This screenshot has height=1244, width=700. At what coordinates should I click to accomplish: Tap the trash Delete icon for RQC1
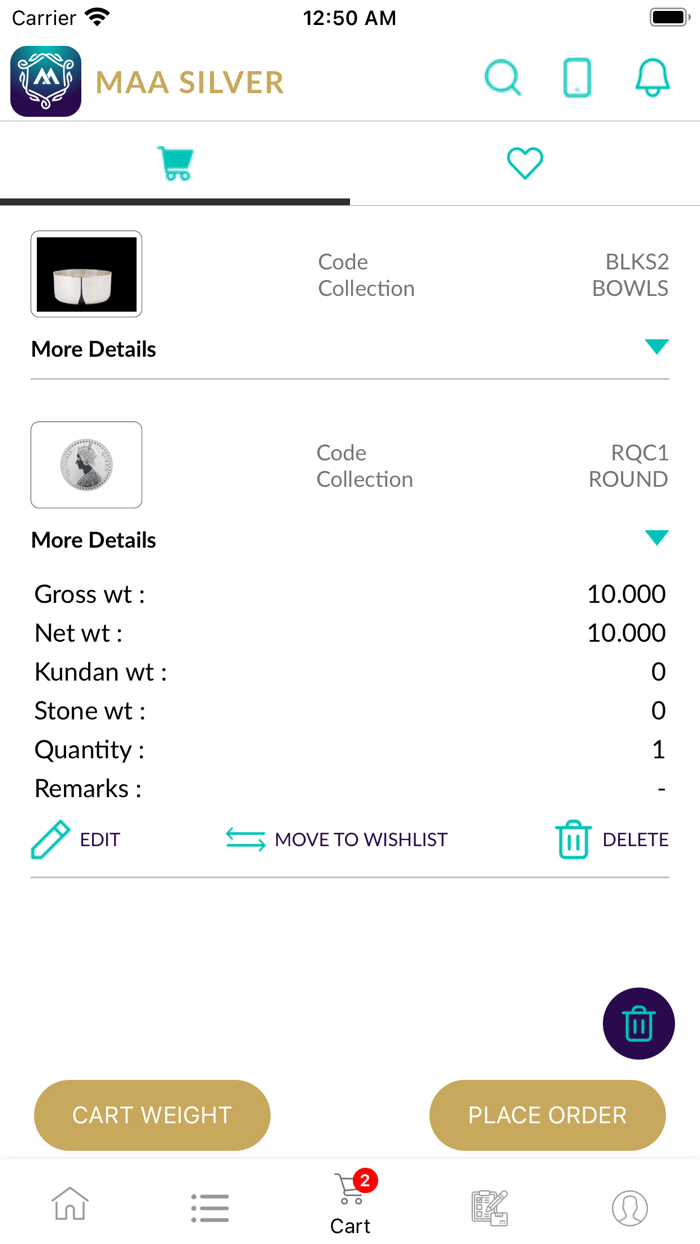pos(573,840)
